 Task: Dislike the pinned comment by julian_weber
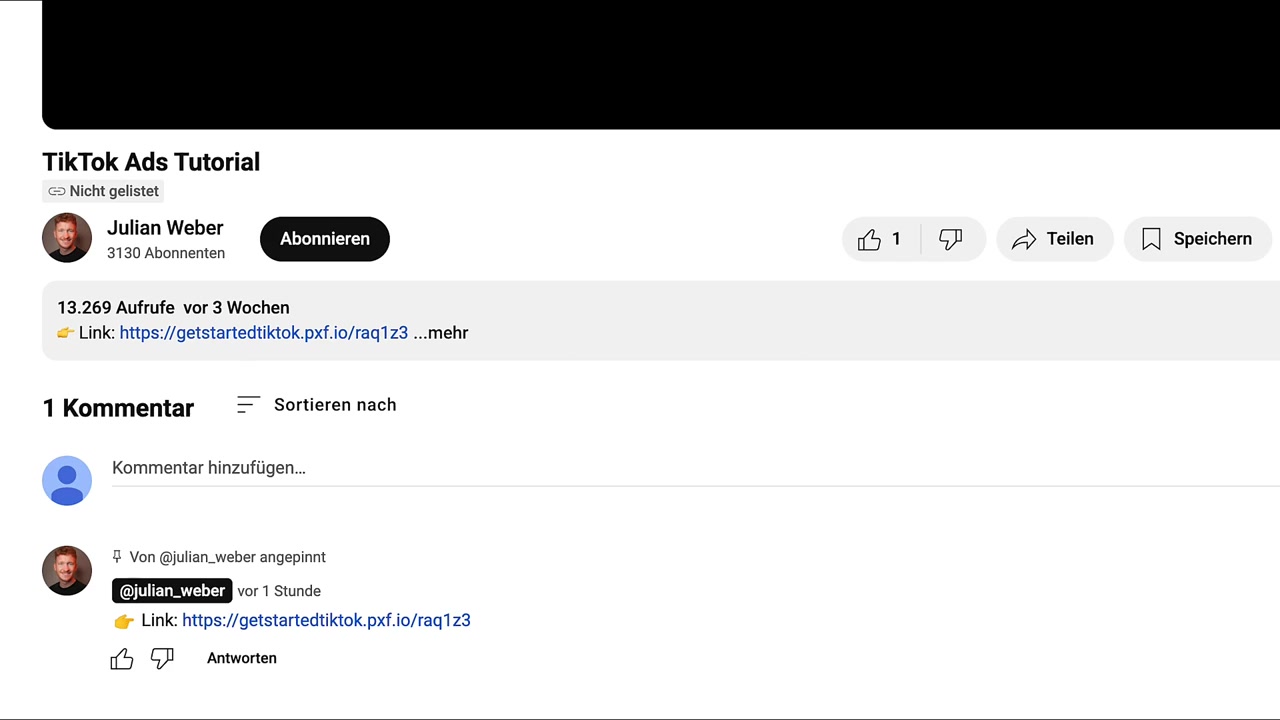[x=162, y=658]
